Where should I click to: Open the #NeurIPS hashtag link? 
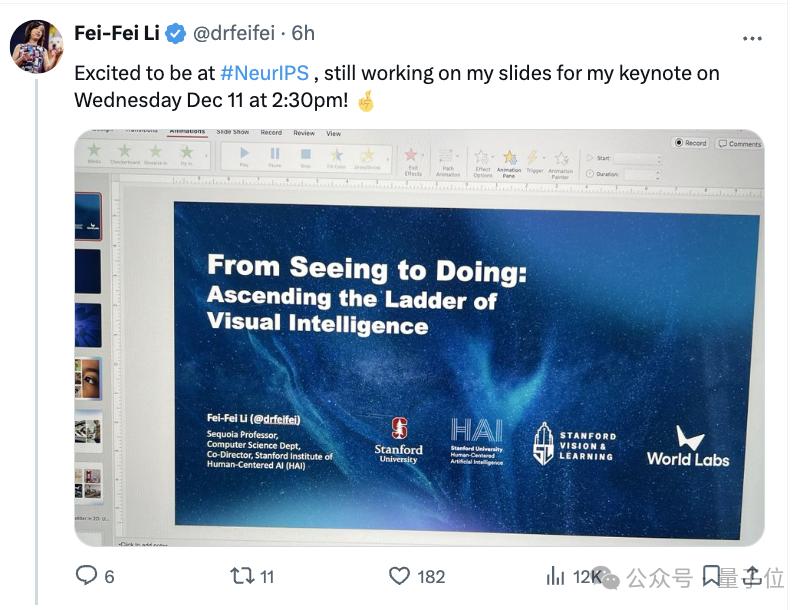264,73
